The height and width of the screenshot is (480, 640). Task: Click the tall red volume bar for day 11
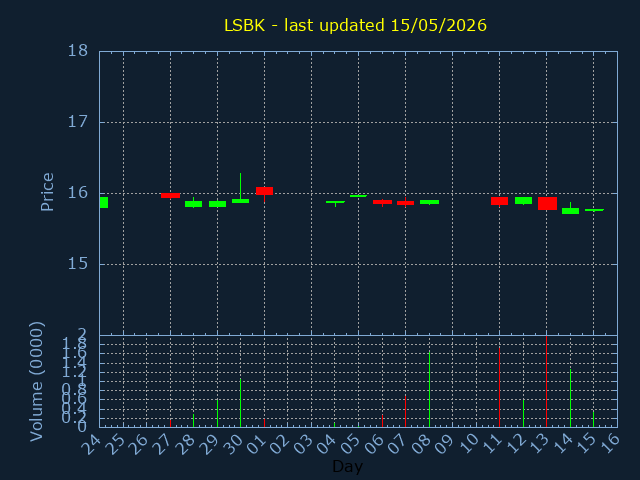[x=499, y=387]
